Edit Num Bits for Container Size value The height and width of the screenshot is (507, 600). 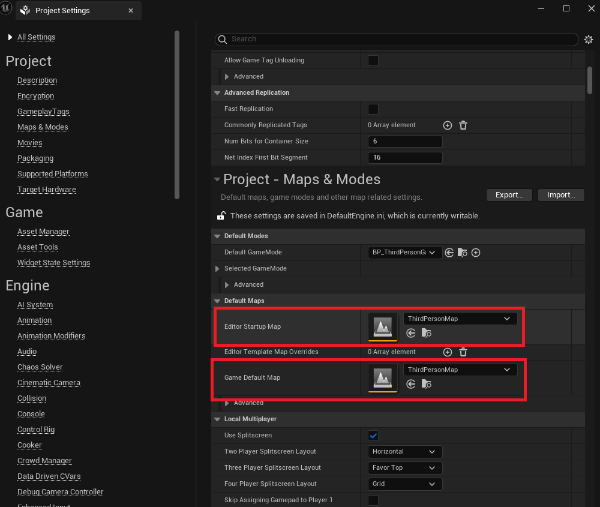coord(405,141)
